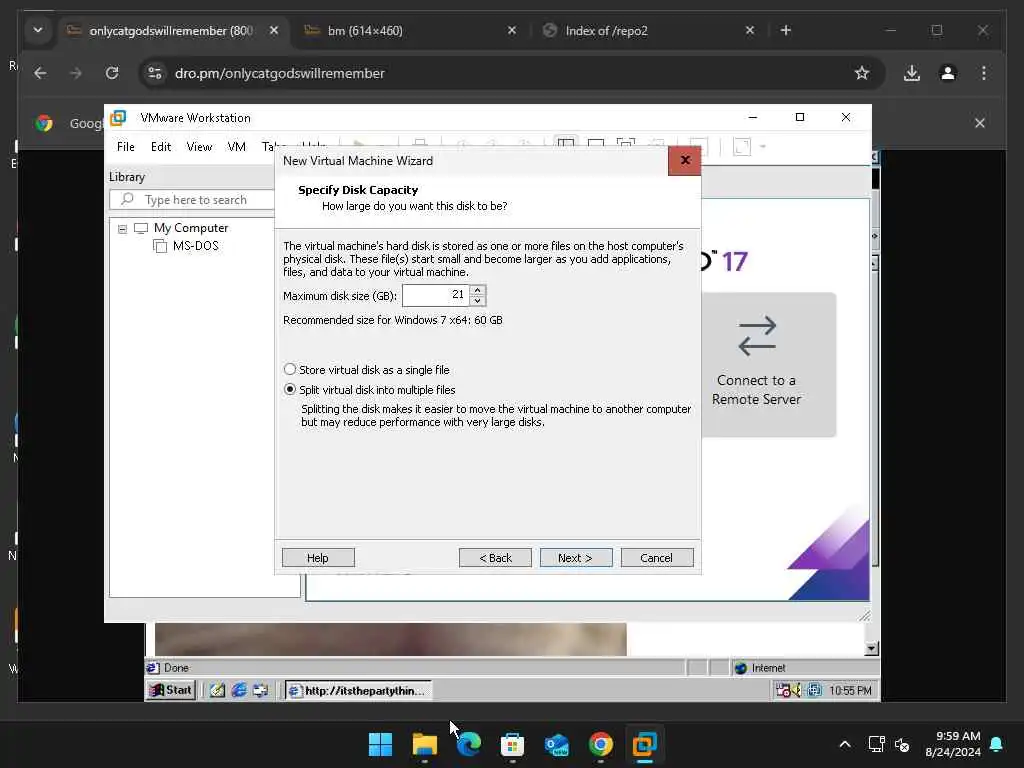Click the inner page scrollbar down arrow
This screenshot has width=1024, height=768.
[871, 648]
